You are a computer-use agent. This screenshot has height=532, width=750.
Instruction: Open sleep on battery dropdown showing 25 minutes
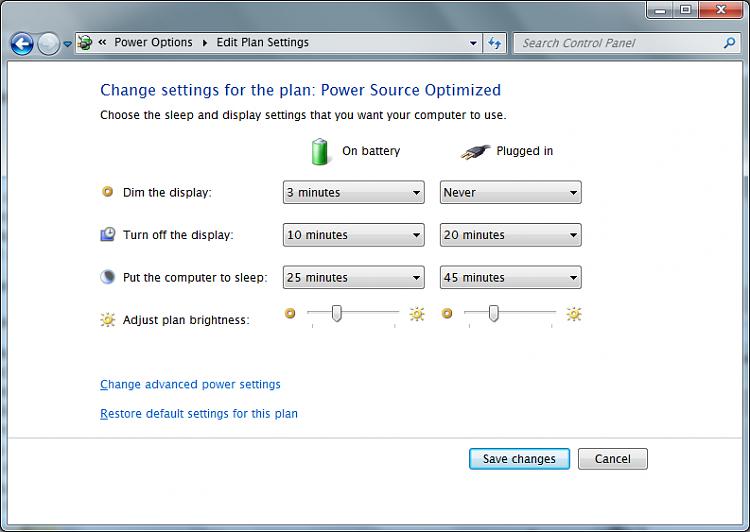point(353,277)
